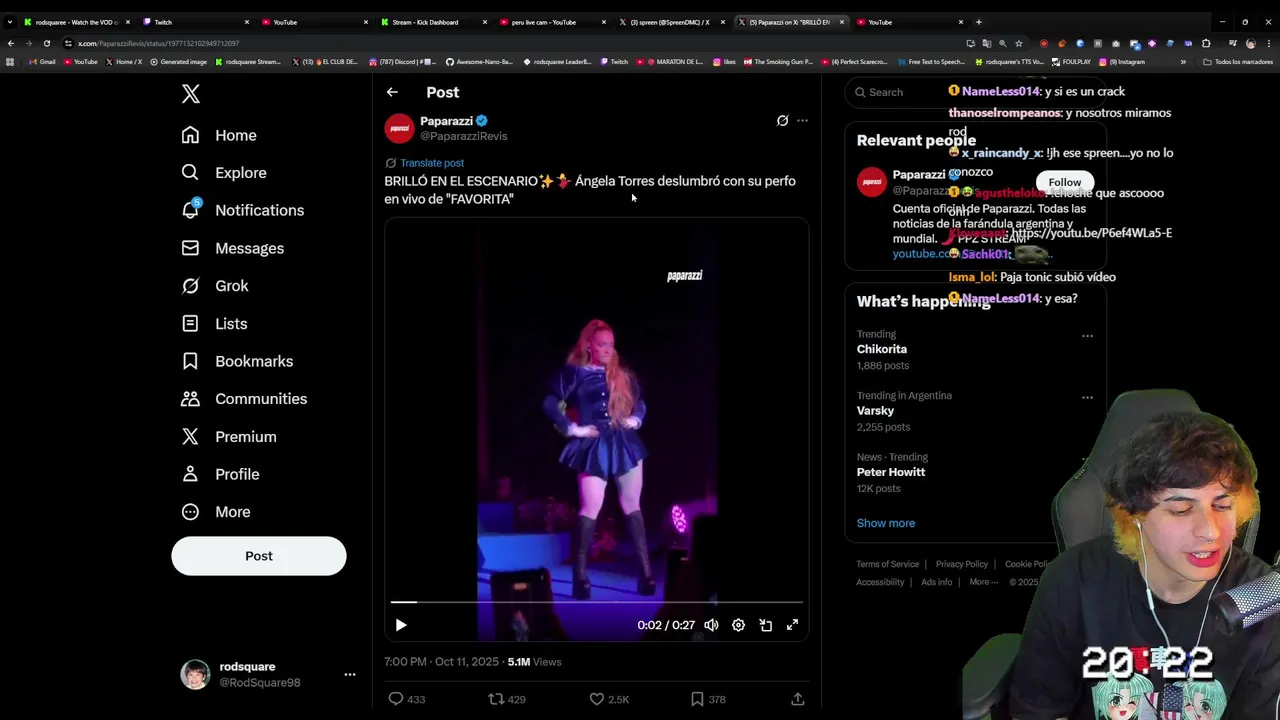Open Privacy Policy footer link

coord(961,564)
